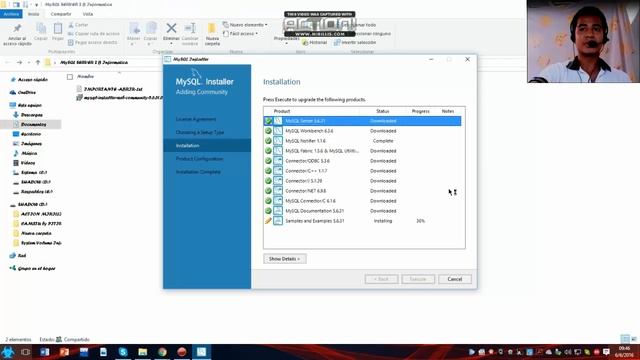Select the mysql-installer-community file
640x360 pixels.
[x=120, y=98]
